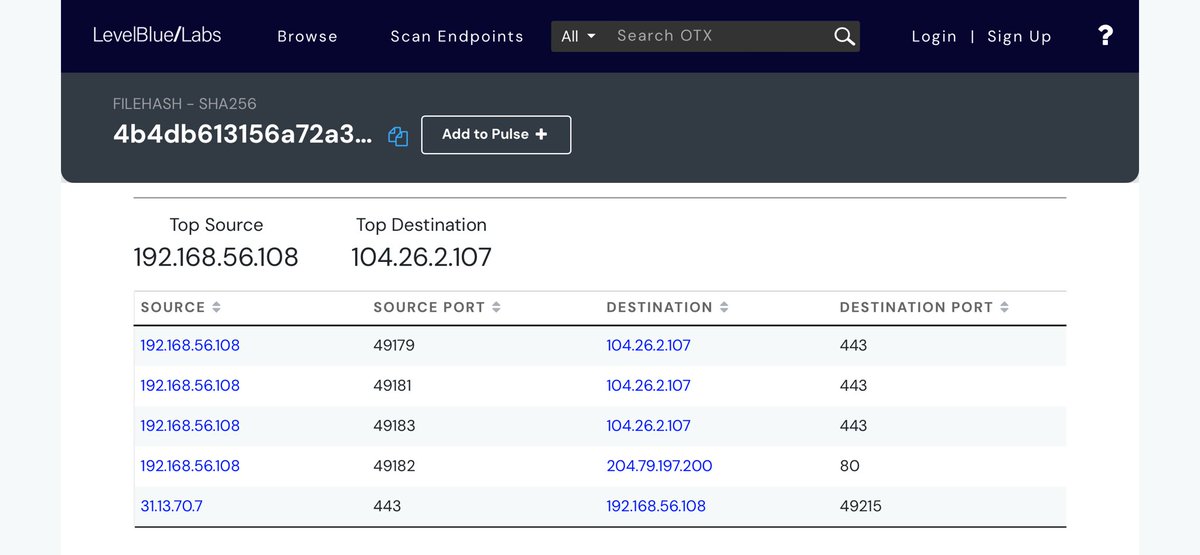Expand the All search filter dropdown
Viewport: 1200px width, 555px height.
[578, 36]
